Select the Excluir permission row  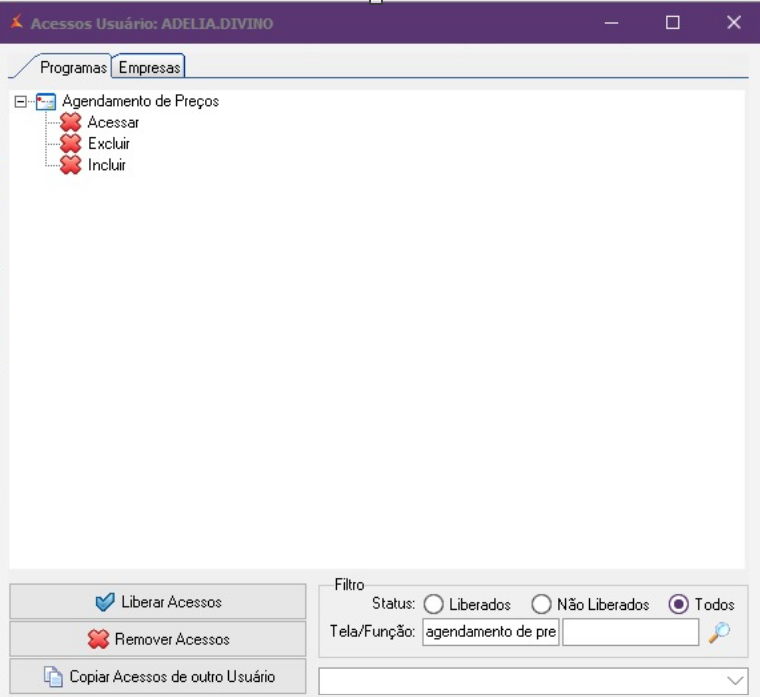coord(109,143)
